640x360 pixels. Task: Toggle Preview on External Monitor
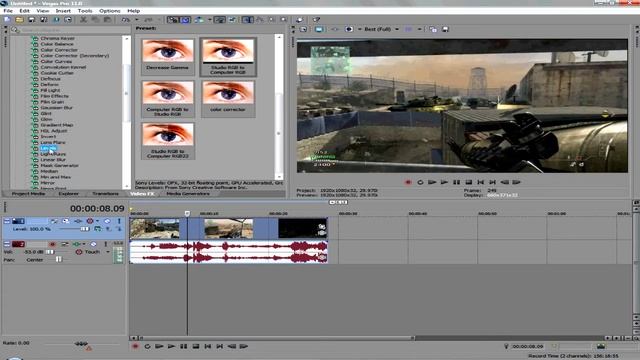319,29
